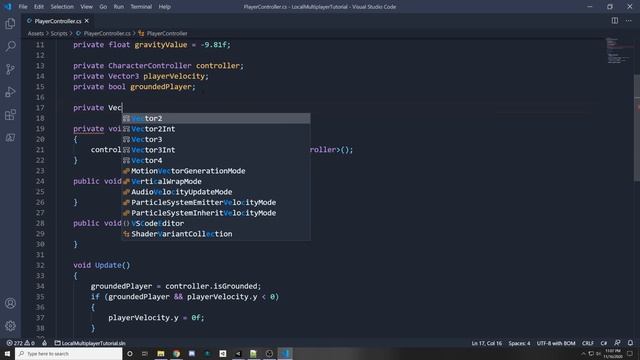
Task: Click the editor minimap
Action: coord(620,51)
